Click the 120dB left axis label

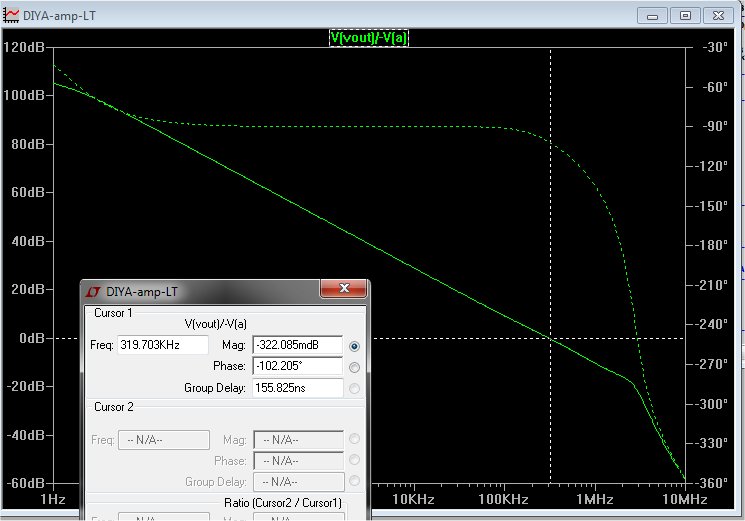(24, 47)
